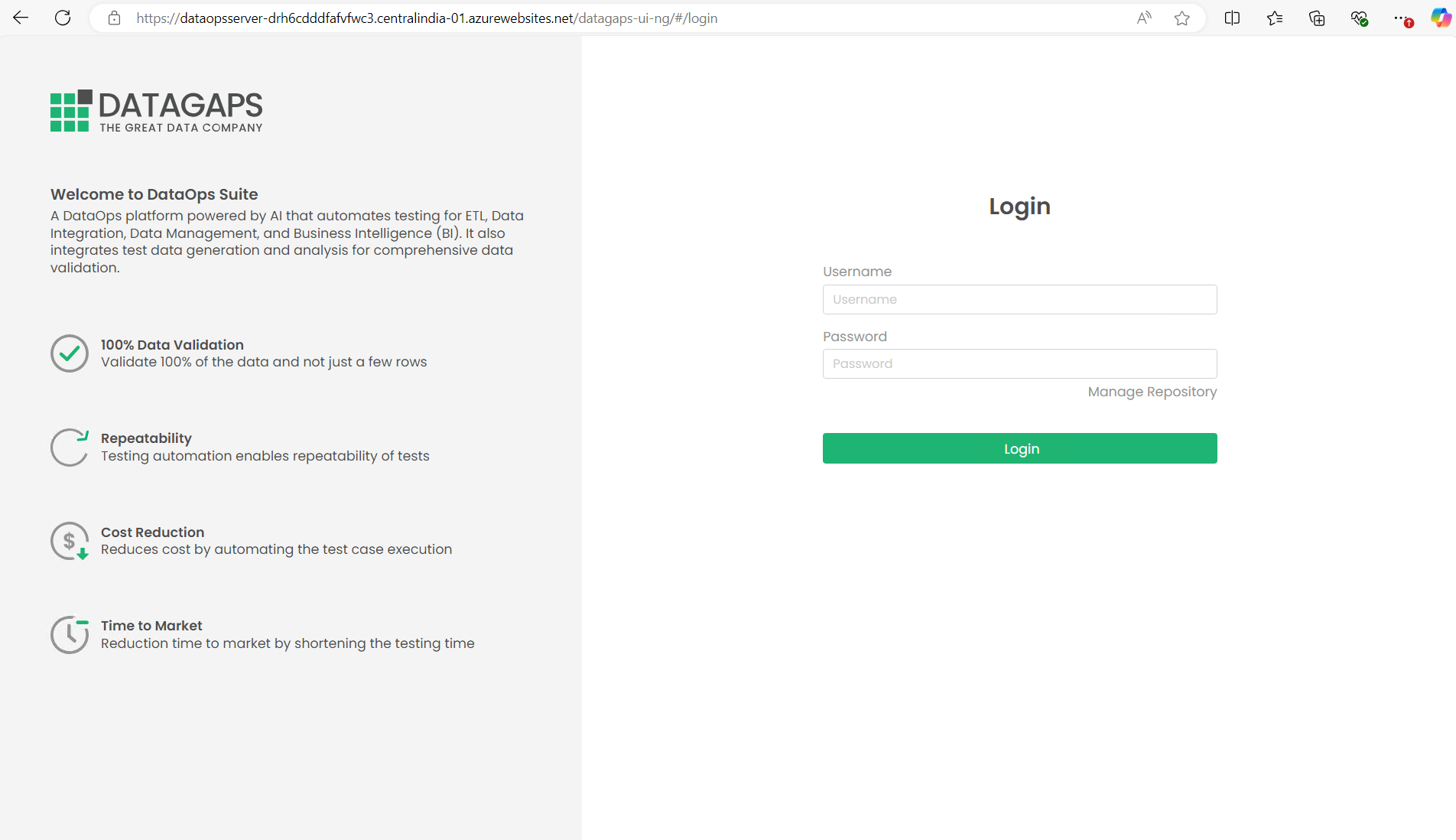Click 'Testing automation enables repeatability' description
Image resolution: width=1456 pixels, height=840 pixels.
[265, 456]
